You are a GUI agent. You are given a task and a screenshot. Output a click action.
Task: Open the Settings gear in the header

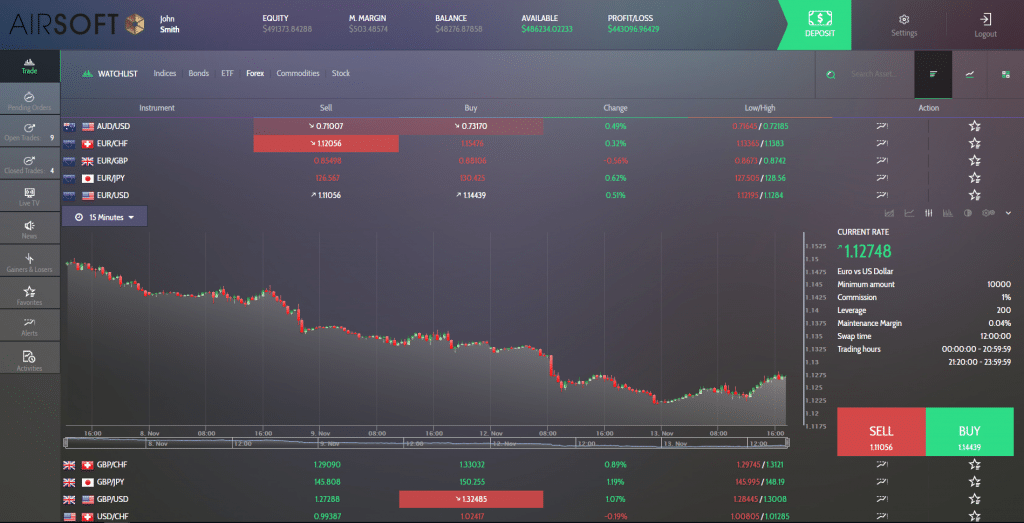[x=904, y=24]
